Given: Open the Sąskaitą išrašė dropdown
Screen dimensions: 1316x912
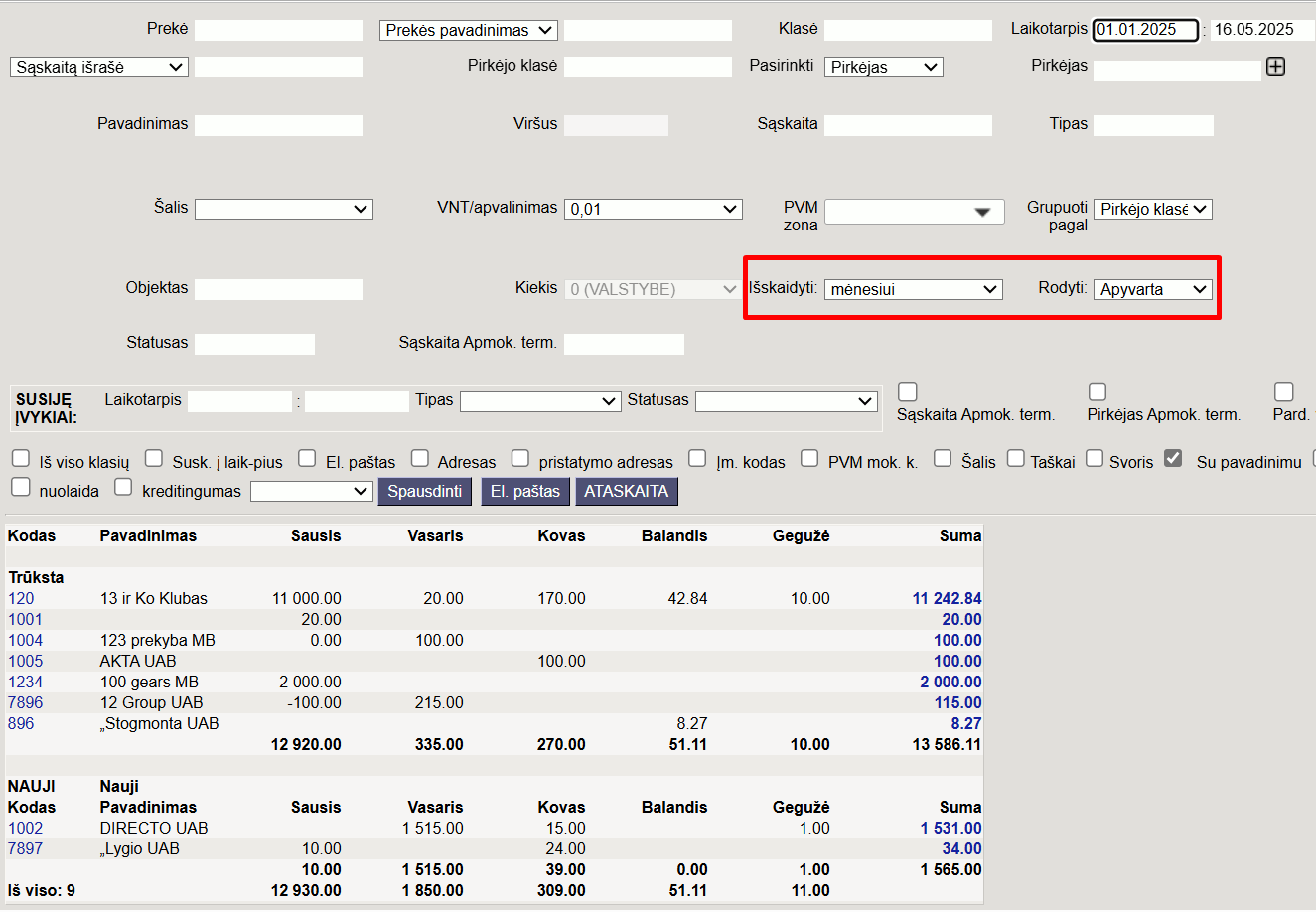Looking at the screenshot, I should (x=99, y=67).
